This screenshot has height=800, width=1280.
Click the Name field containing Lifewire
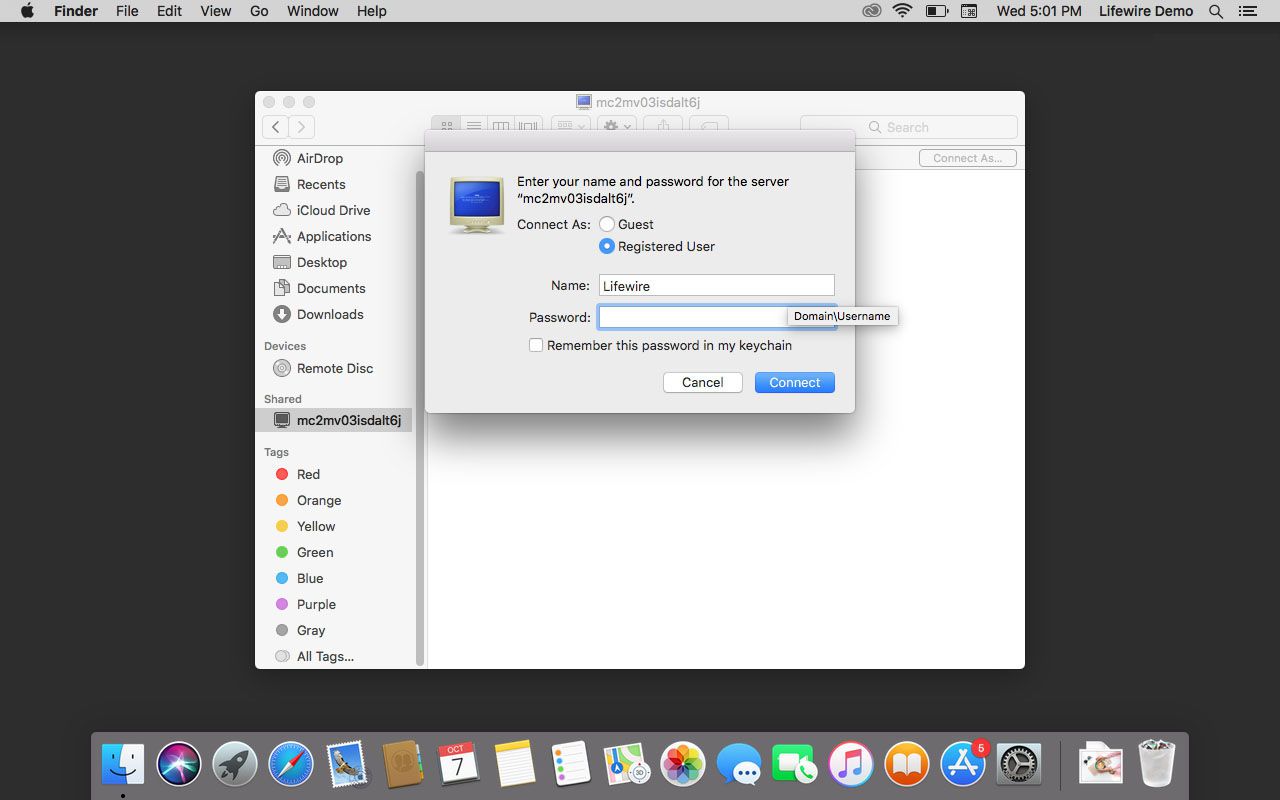tap(716, 286)
